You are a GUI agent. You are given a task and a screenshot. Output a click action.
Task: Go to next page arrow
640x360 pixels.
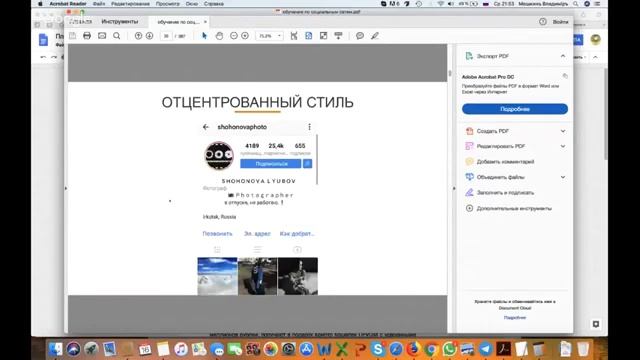pyautogui.click(x=149, y=36)
